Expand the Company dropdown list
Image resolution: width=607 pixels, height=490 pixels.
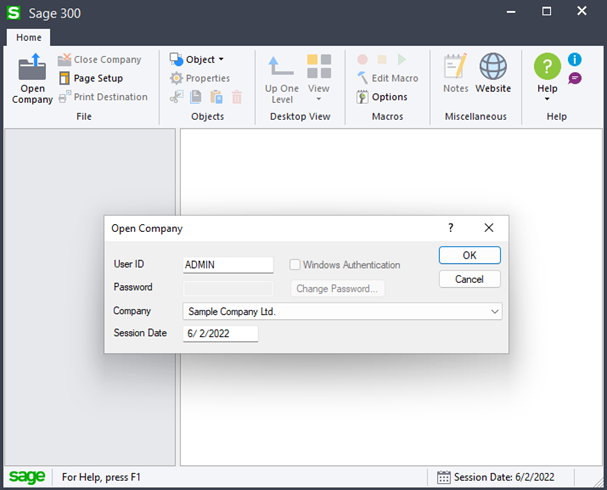495,312
